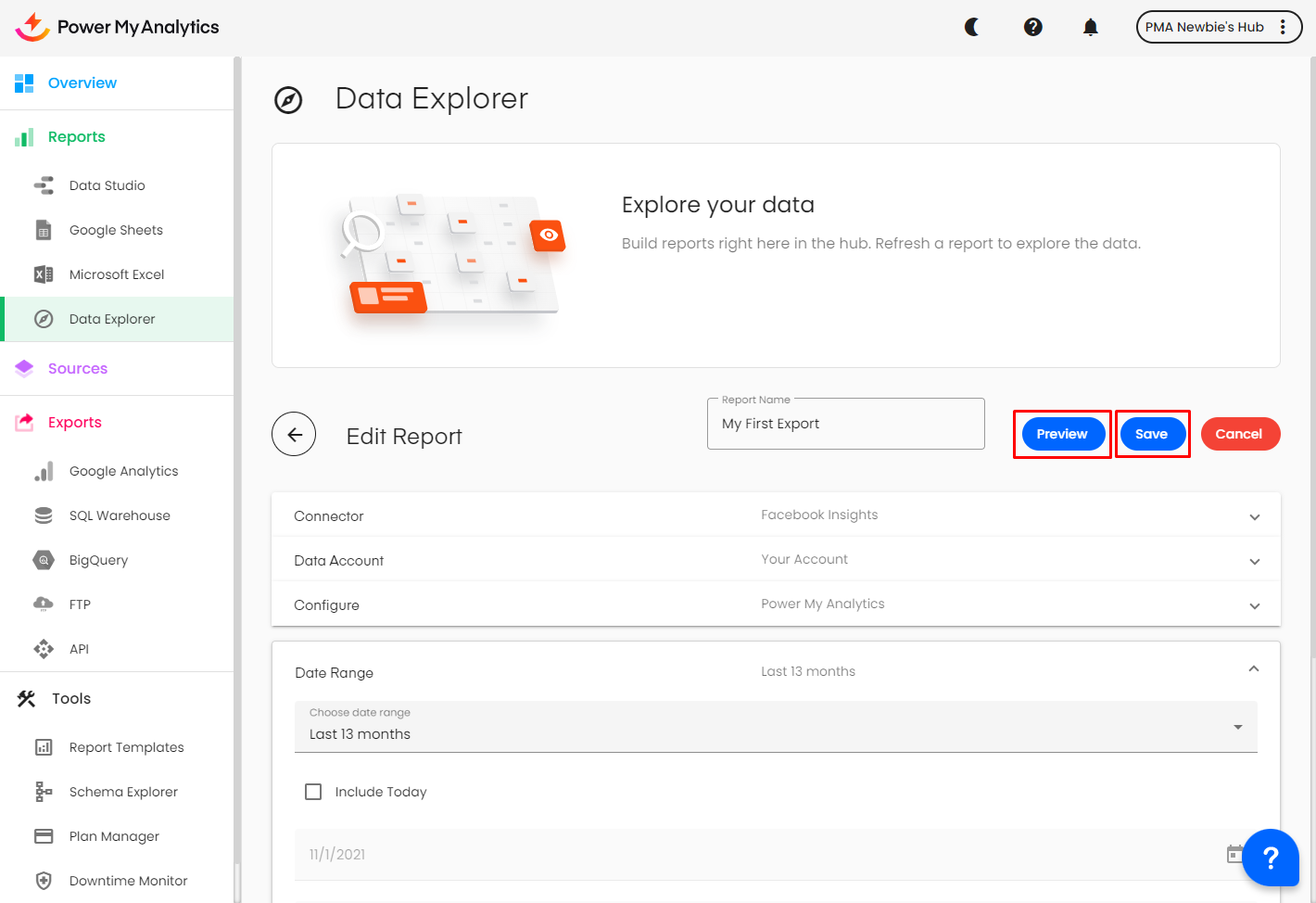Open the notifications bell
The width and height of the screenshot is (1316, 903).
tap(1091, 27)
